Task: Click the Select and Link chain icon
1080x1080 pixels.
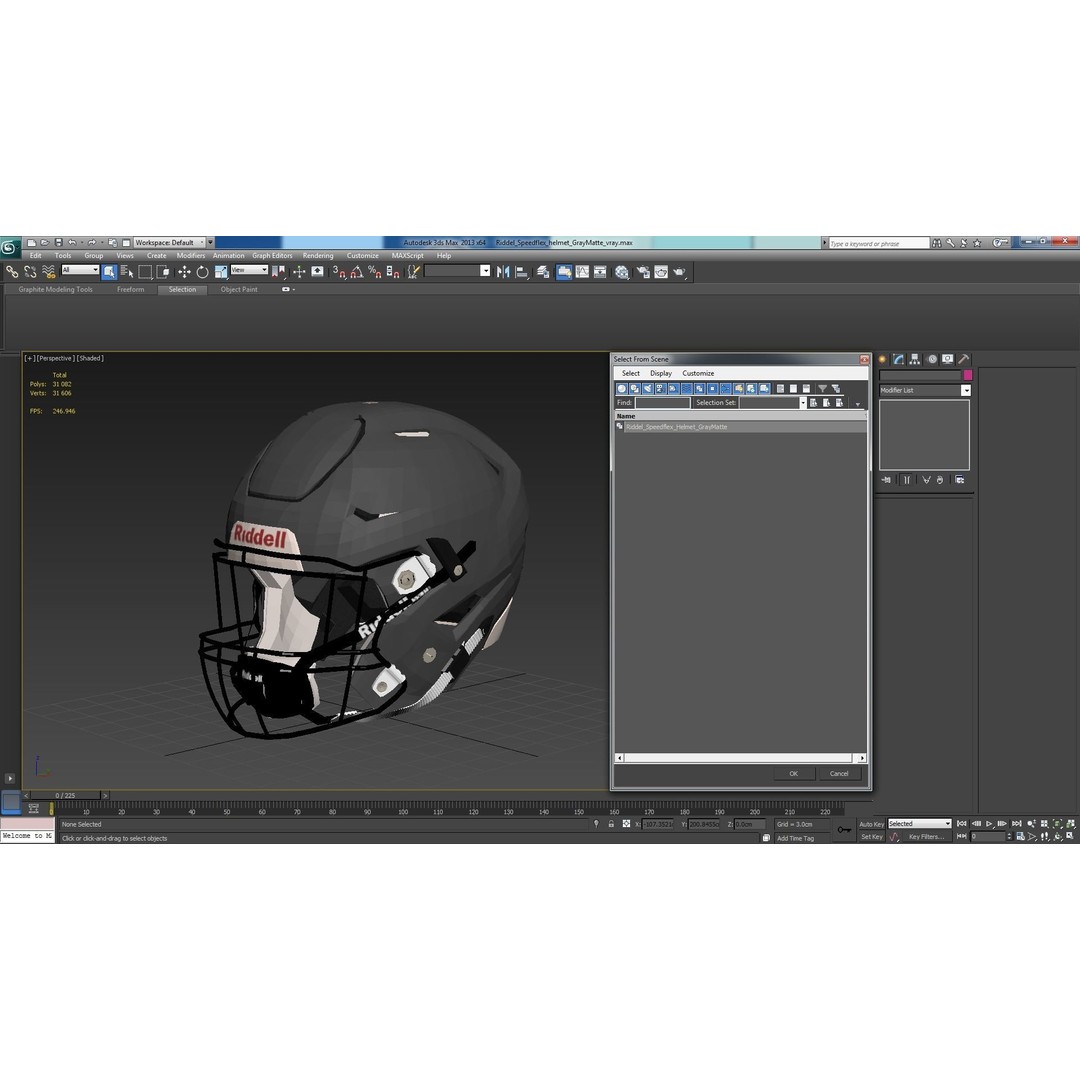Action: [12, 272]
